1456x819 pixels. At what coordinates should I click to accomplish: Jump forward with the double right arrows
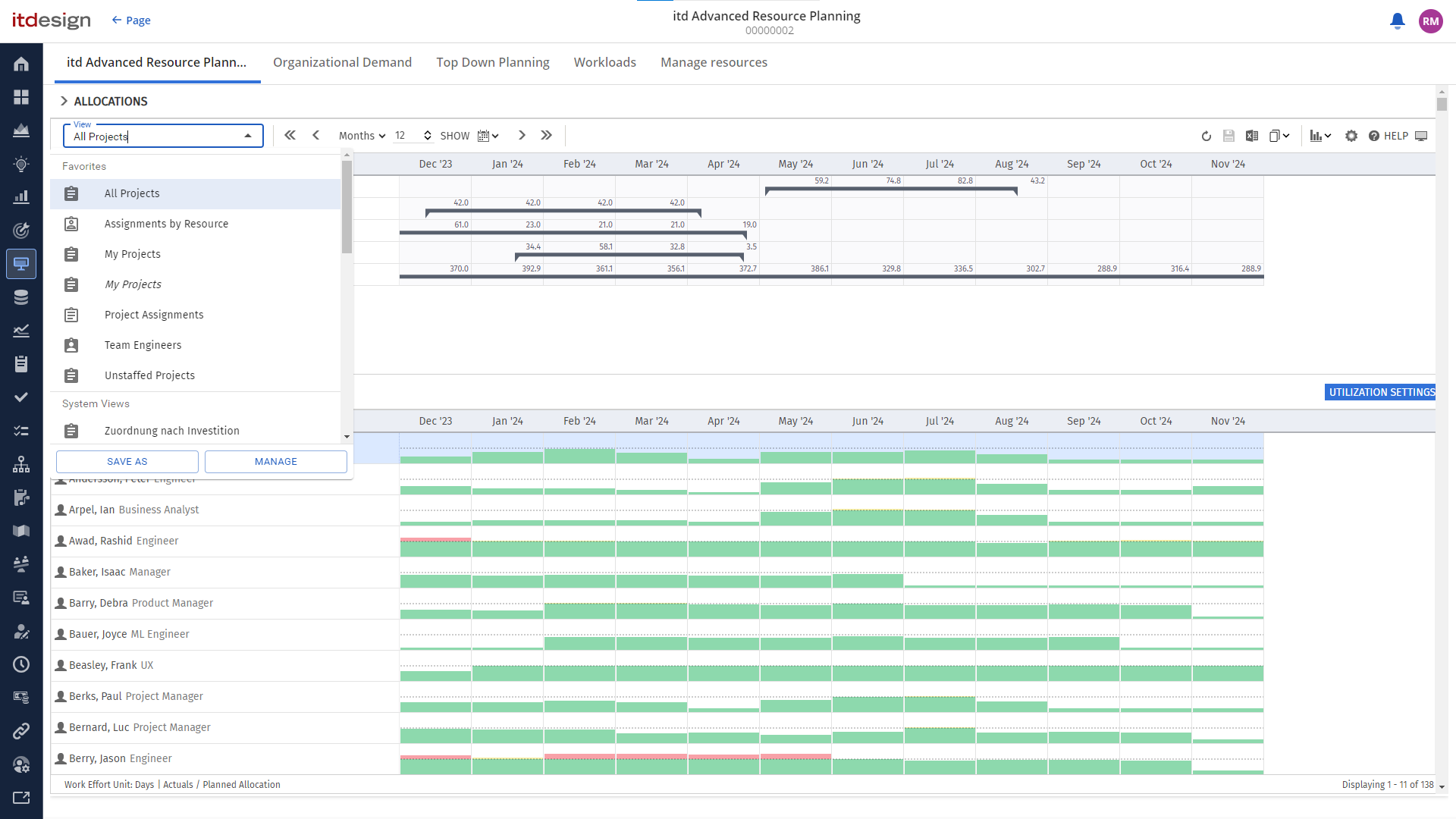tap(547, 135)
